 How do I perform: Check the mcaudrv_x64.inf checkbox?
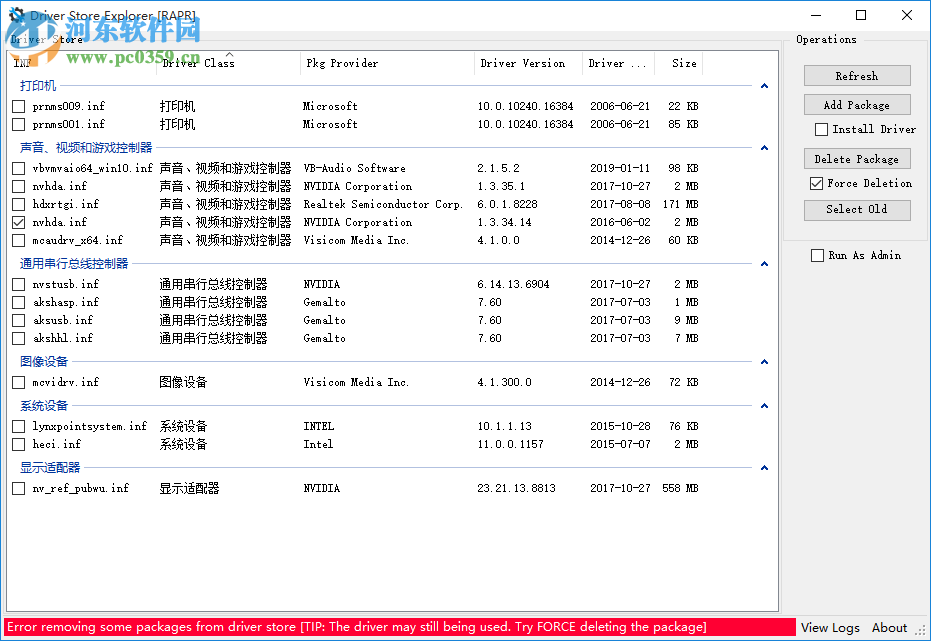click(x=18, y=240)
